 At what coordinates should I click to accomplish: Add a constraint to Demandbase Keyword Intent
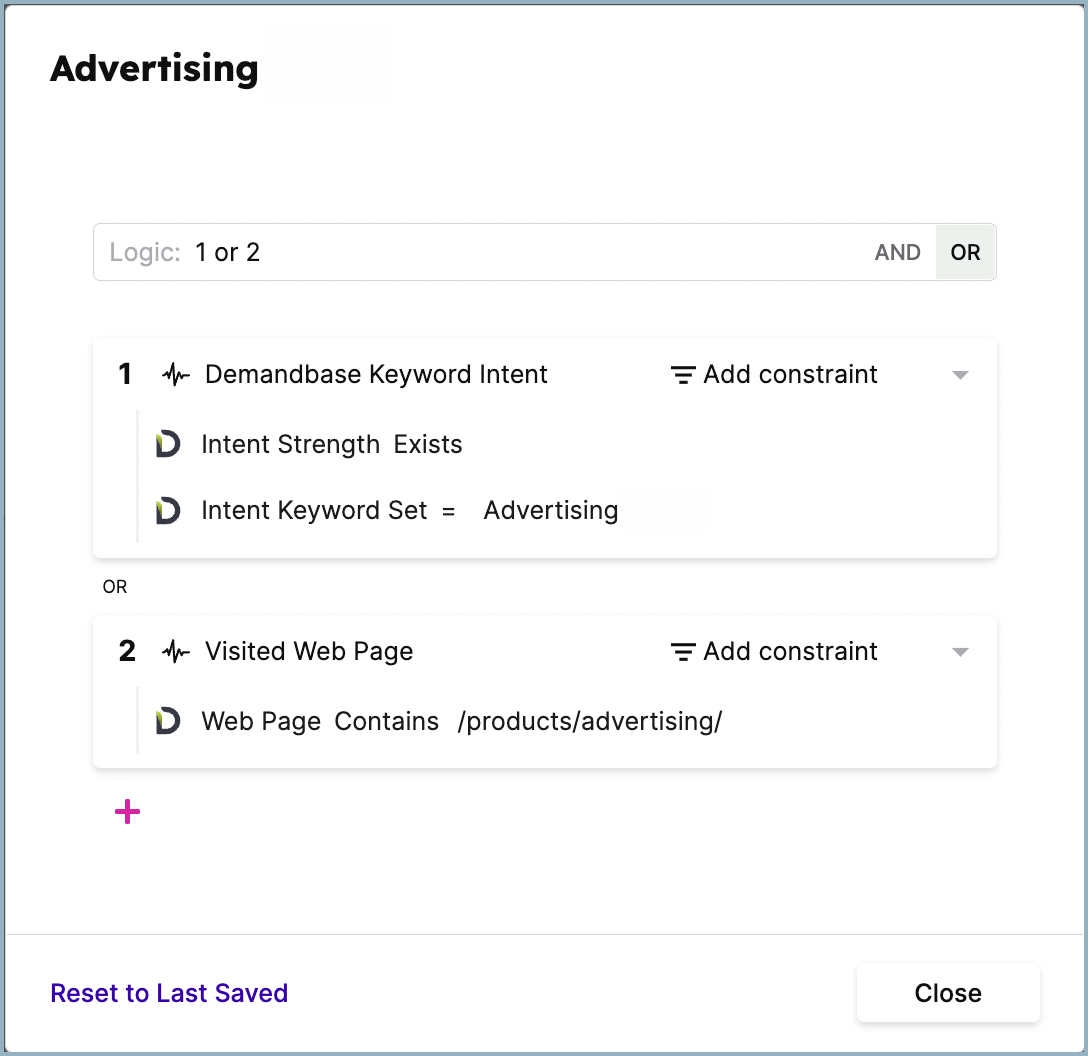coord(774,375)
